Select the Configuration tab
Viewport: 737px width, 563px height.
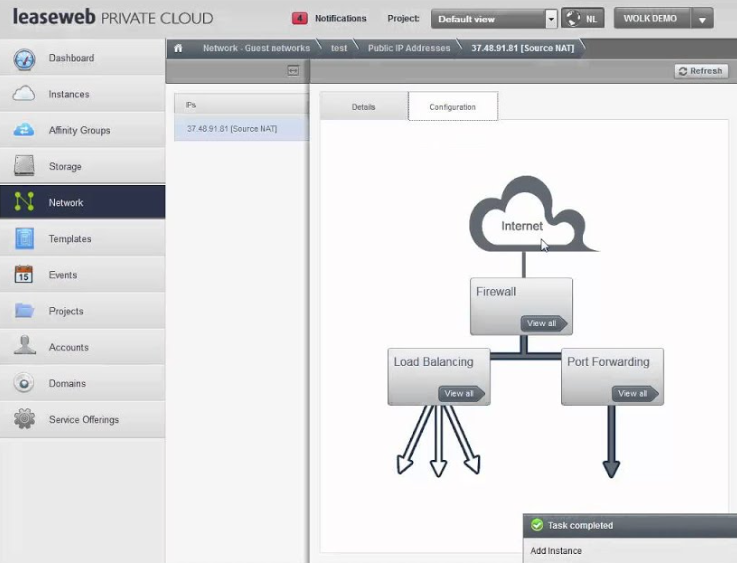452,107
